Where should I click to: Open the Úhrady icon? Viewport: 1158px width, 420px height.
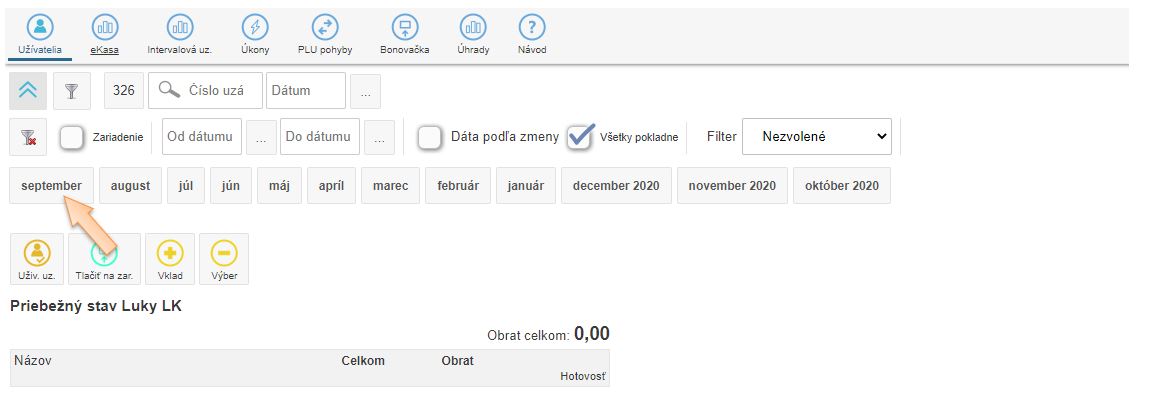(473, 28)
